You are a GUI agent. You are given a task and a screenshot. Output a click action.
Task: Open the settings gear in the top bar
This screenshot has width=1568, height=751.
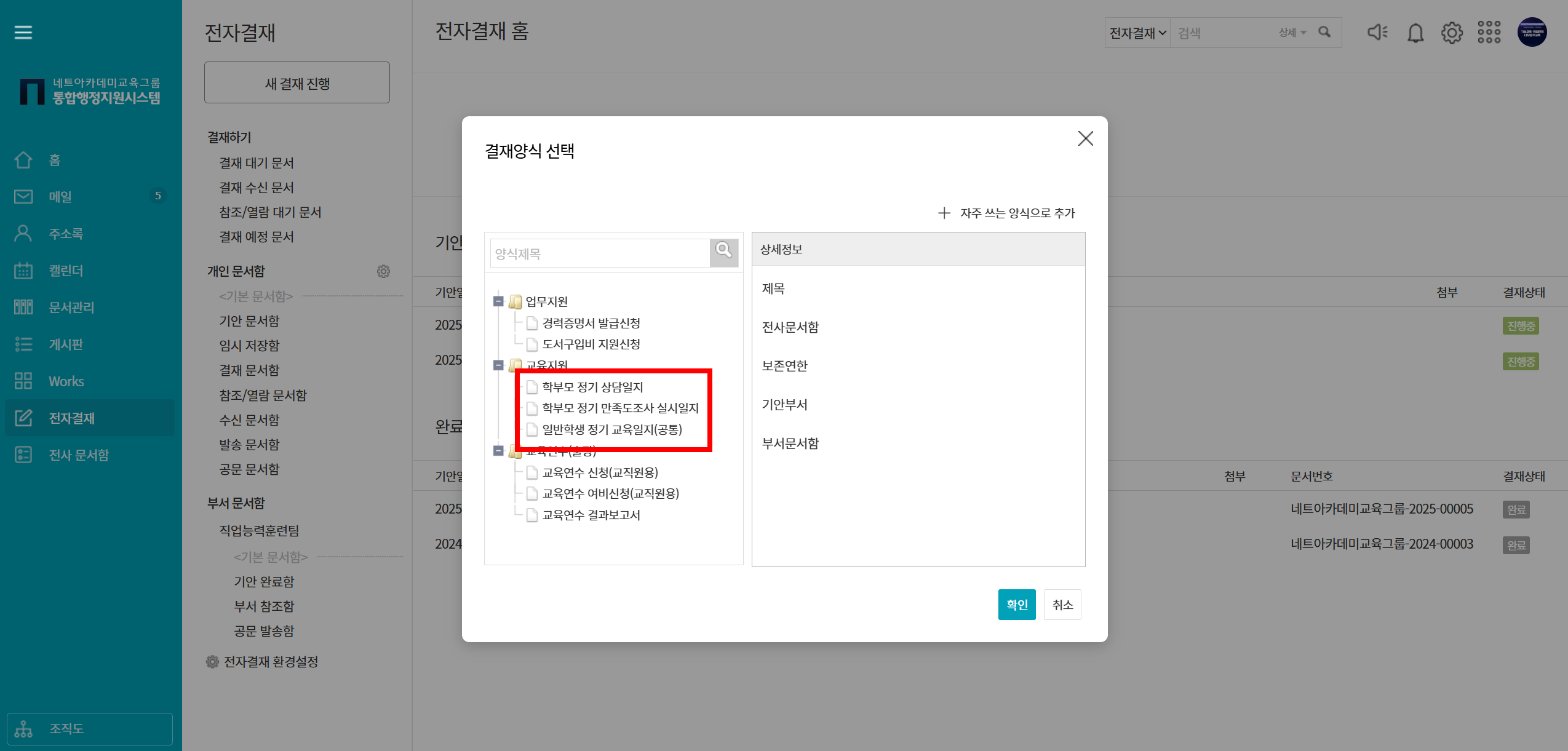click(1452, 33)
